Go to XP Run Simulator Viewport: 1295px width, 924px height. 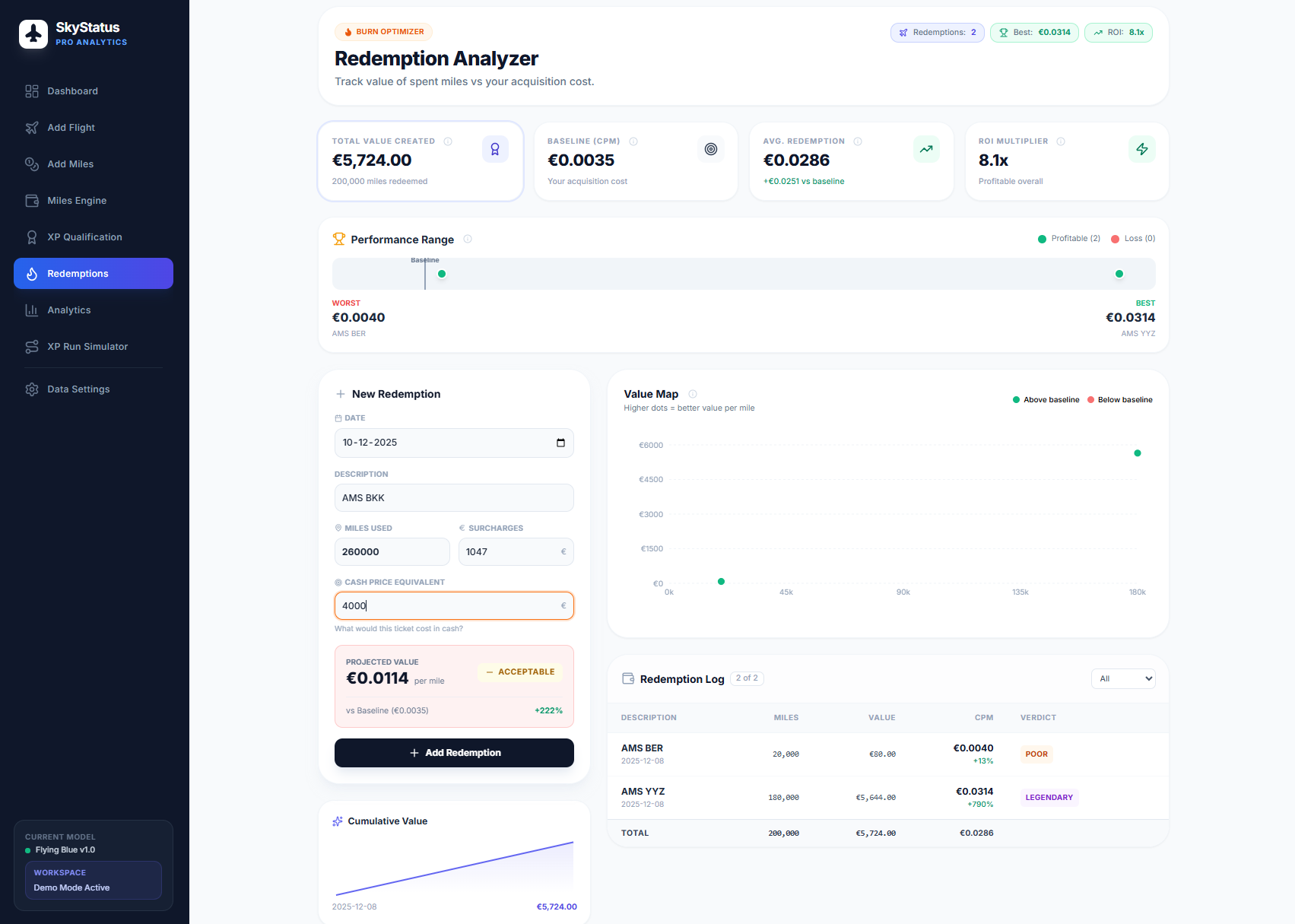tap(87, 347)
